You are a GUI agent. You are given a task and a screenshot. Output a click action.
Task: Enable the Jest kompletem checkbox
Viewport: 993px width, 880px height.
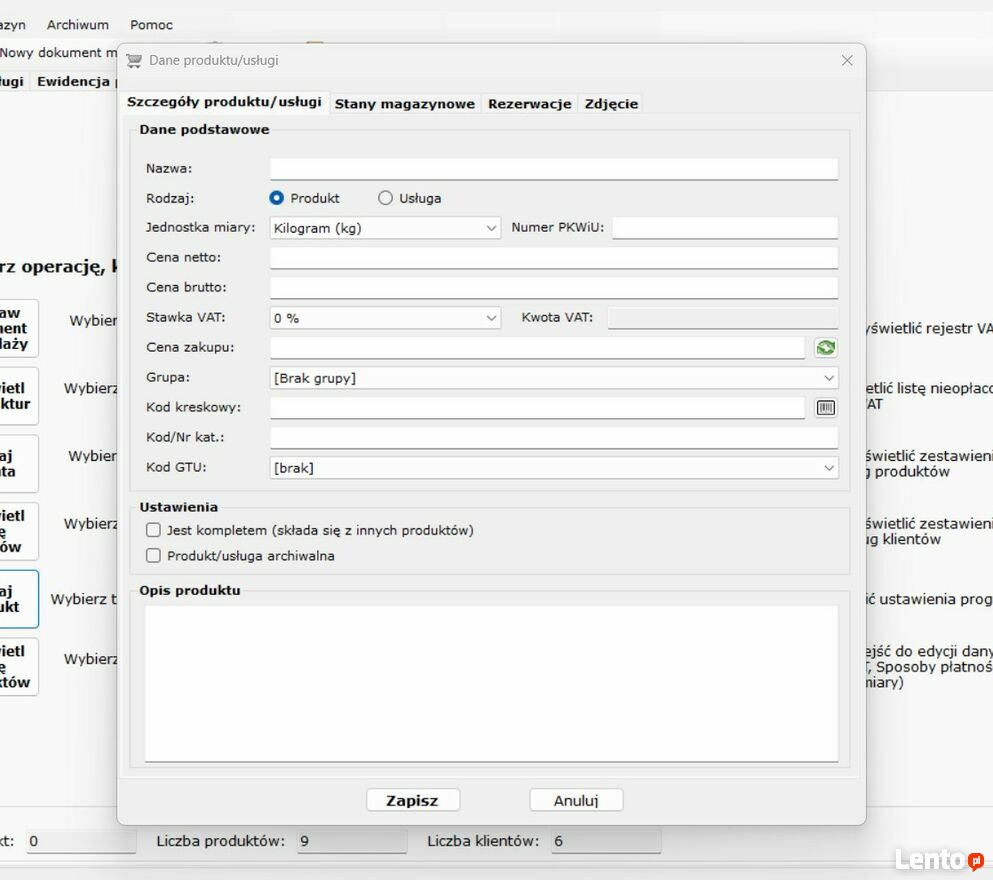(153, 530)
